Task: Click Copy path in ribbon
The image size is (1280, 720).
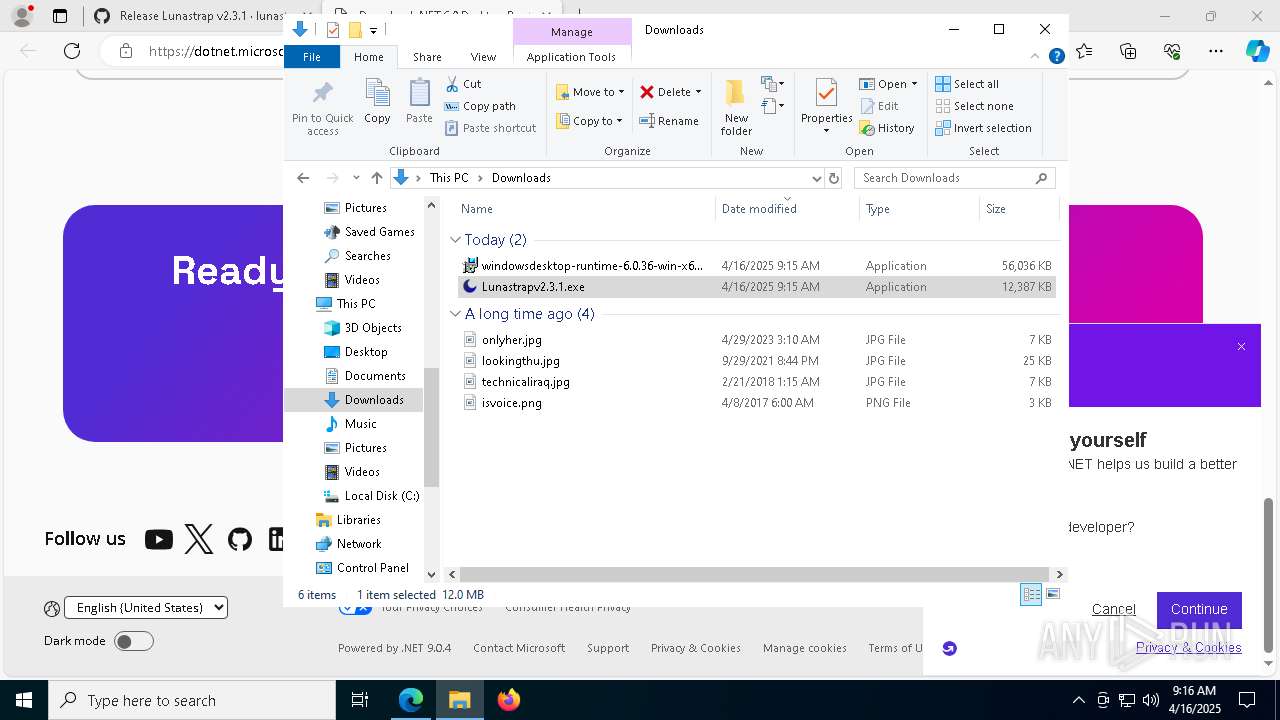Action: pyautogui.click(x=480, y=106)
